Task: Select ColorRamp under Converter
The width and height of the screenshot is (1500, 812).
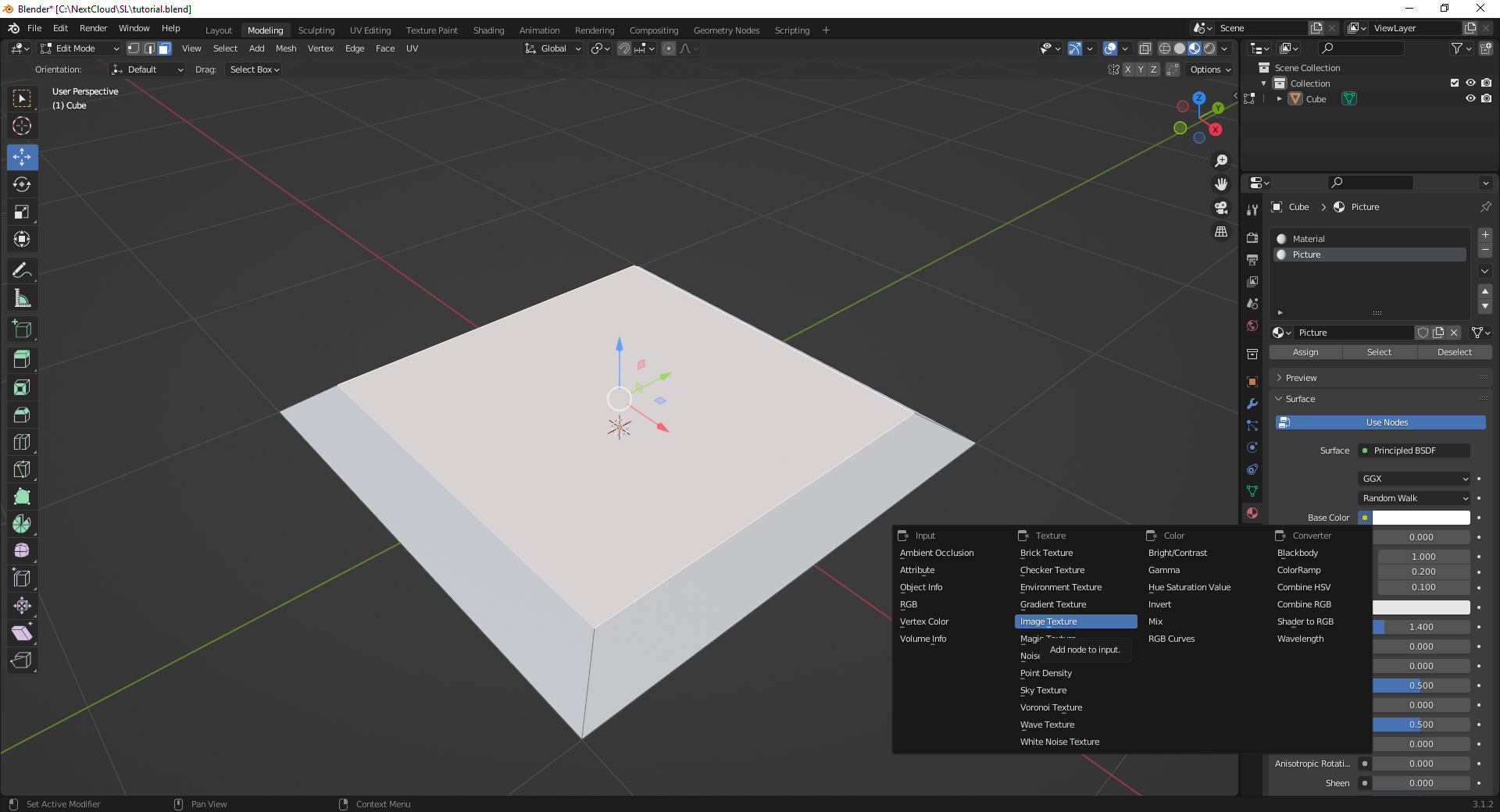Action: (x=1298, y=570)
